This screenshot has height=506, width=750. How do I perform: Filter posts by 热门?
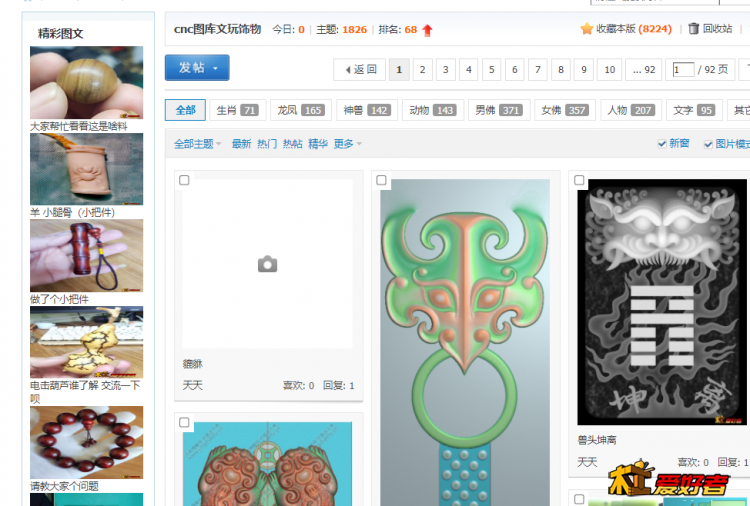pyautogui.click(x=267, y=144)
